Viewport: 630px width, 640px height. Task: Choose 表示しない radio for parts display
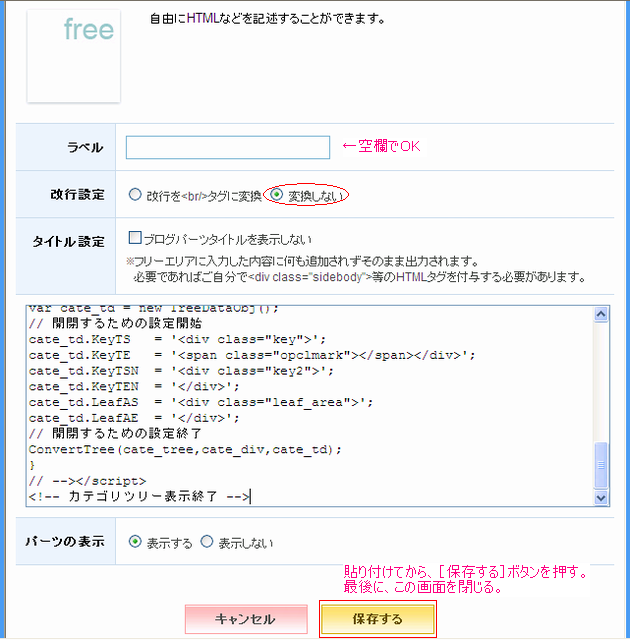[207, 542]
